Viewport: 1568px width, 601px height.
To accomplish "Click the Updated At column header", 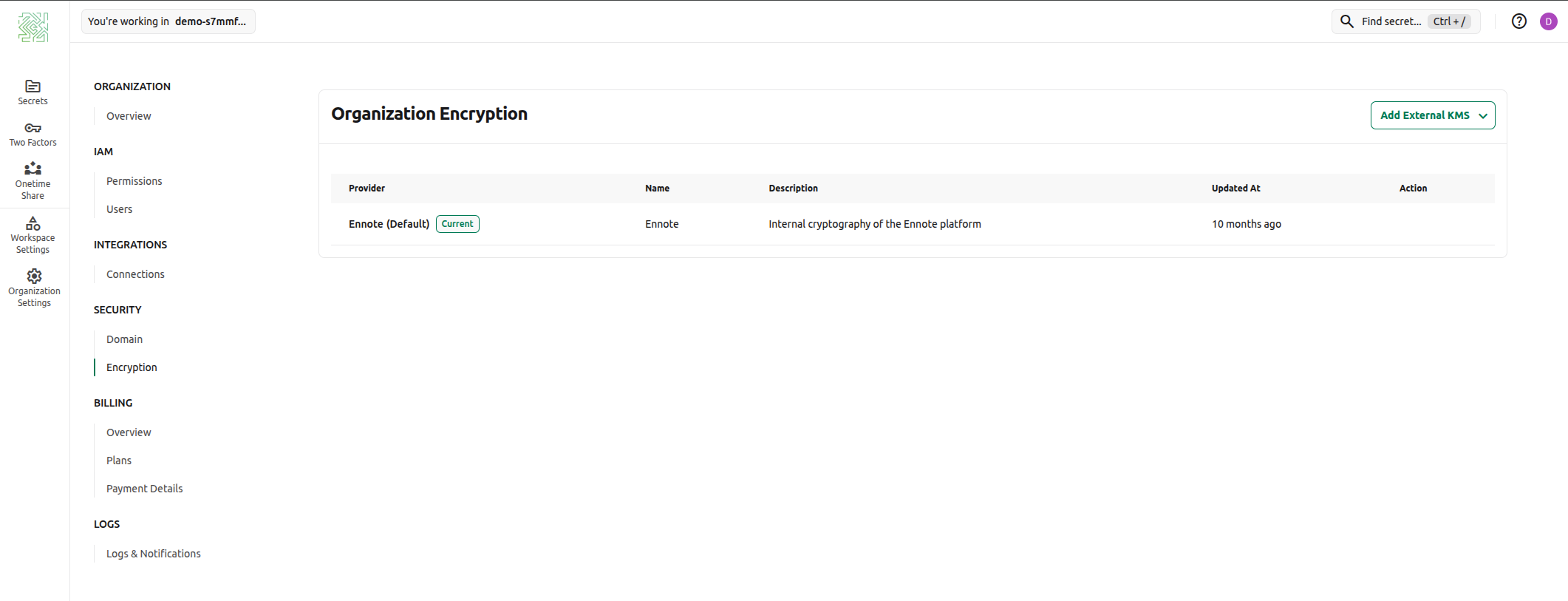I will click(x=1235, y=189).
